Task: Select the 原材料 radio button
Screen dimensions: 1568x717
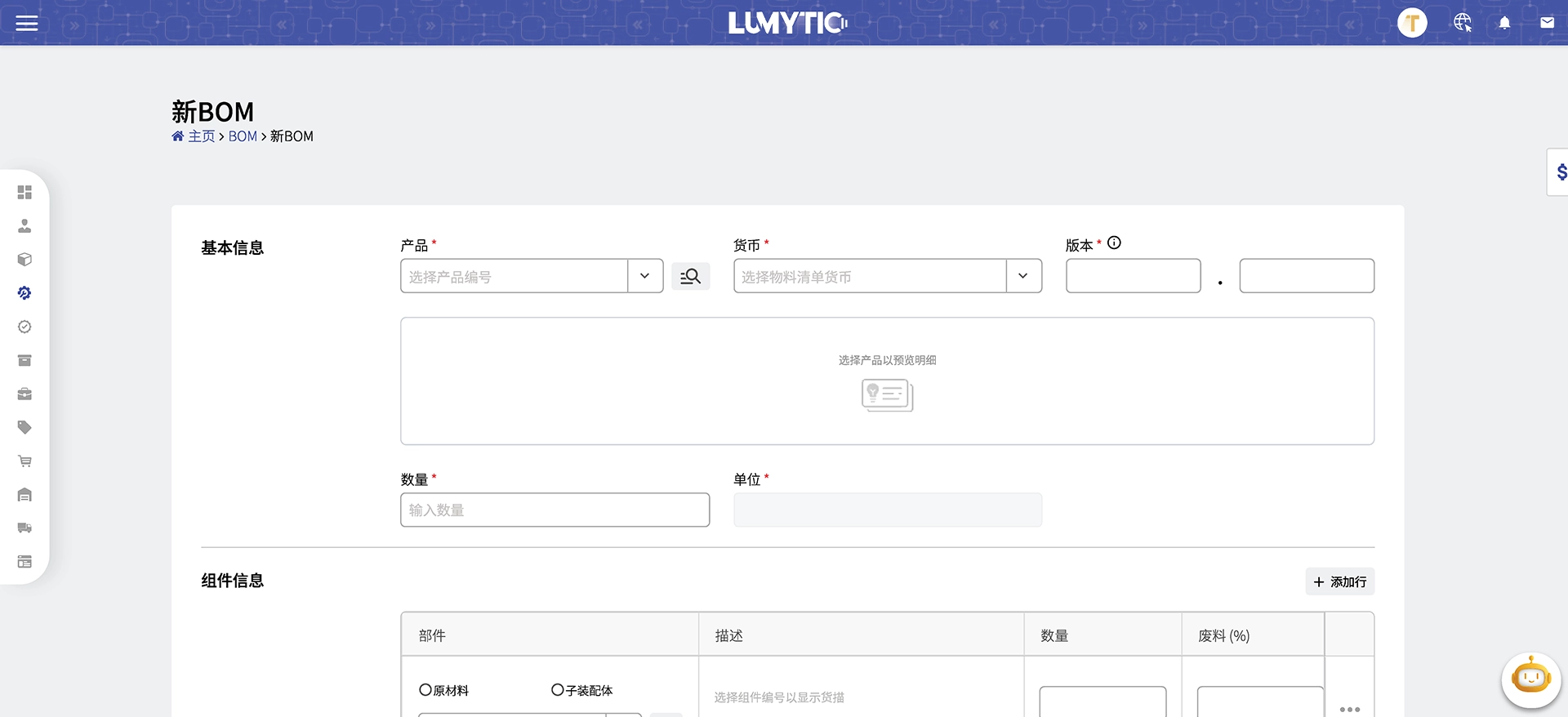Action: [x=425, y=690]
